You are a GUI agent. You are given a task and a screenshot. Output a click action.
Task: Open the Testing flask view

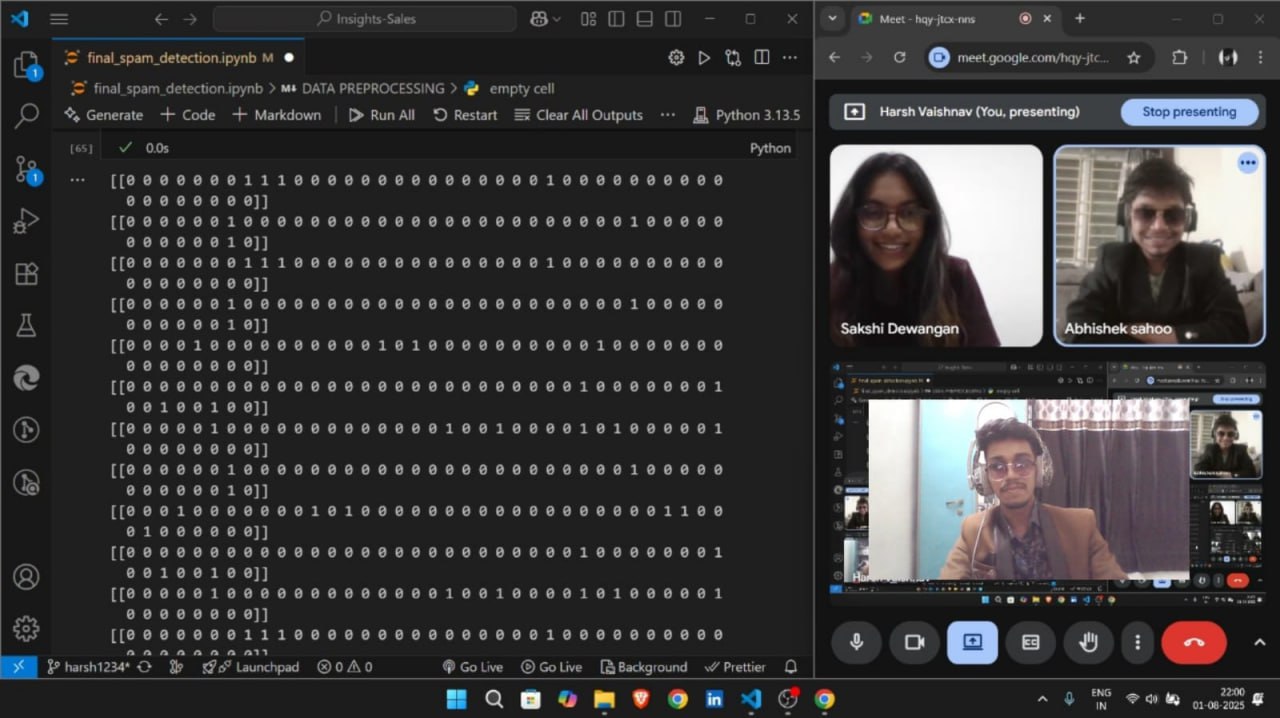[26, 325]
